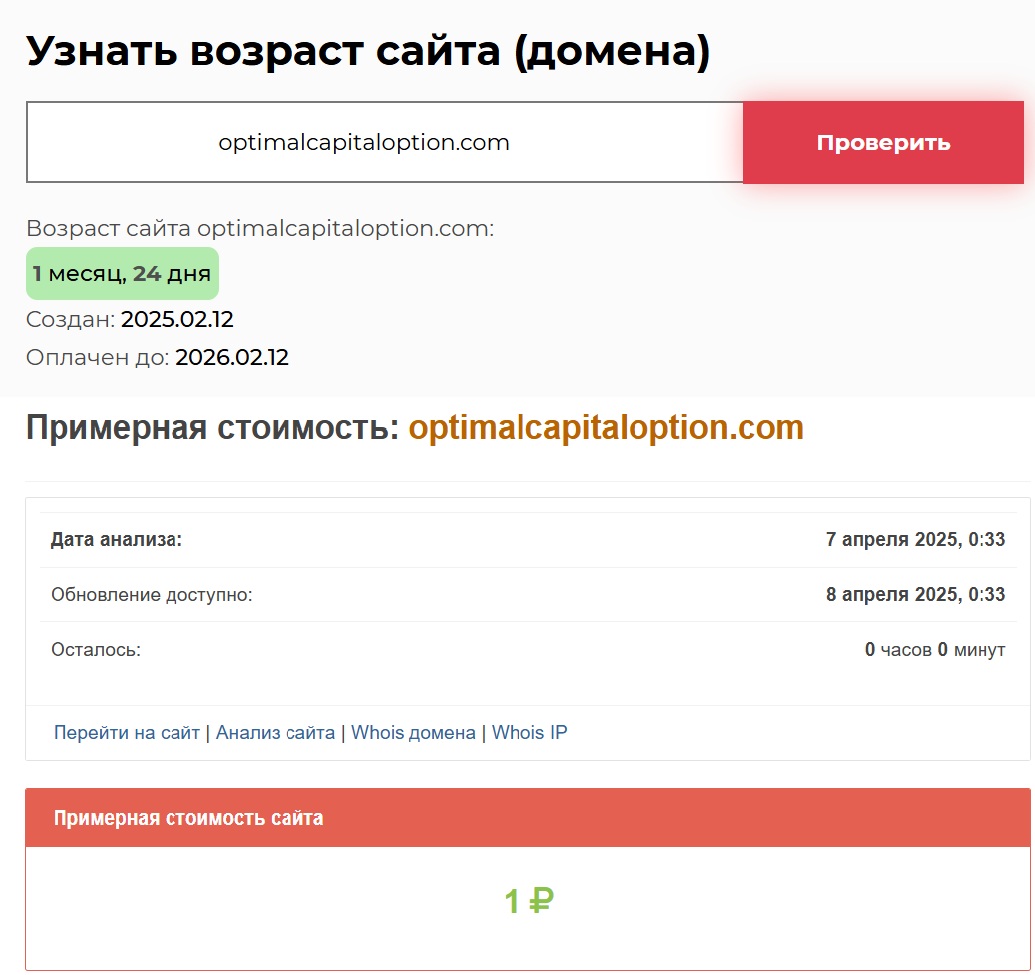The image size is (1035, 975).
Task: Open the Перейти на сайт link
Action: tap(127, 733)
